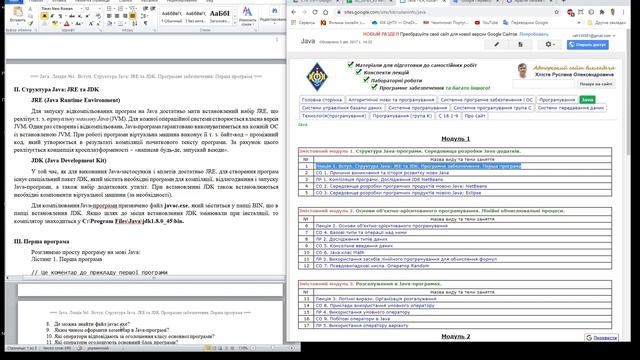Toggle show paragraph marks pilcrow
This screenshot has height=360, width=640.
click(145, 23)
